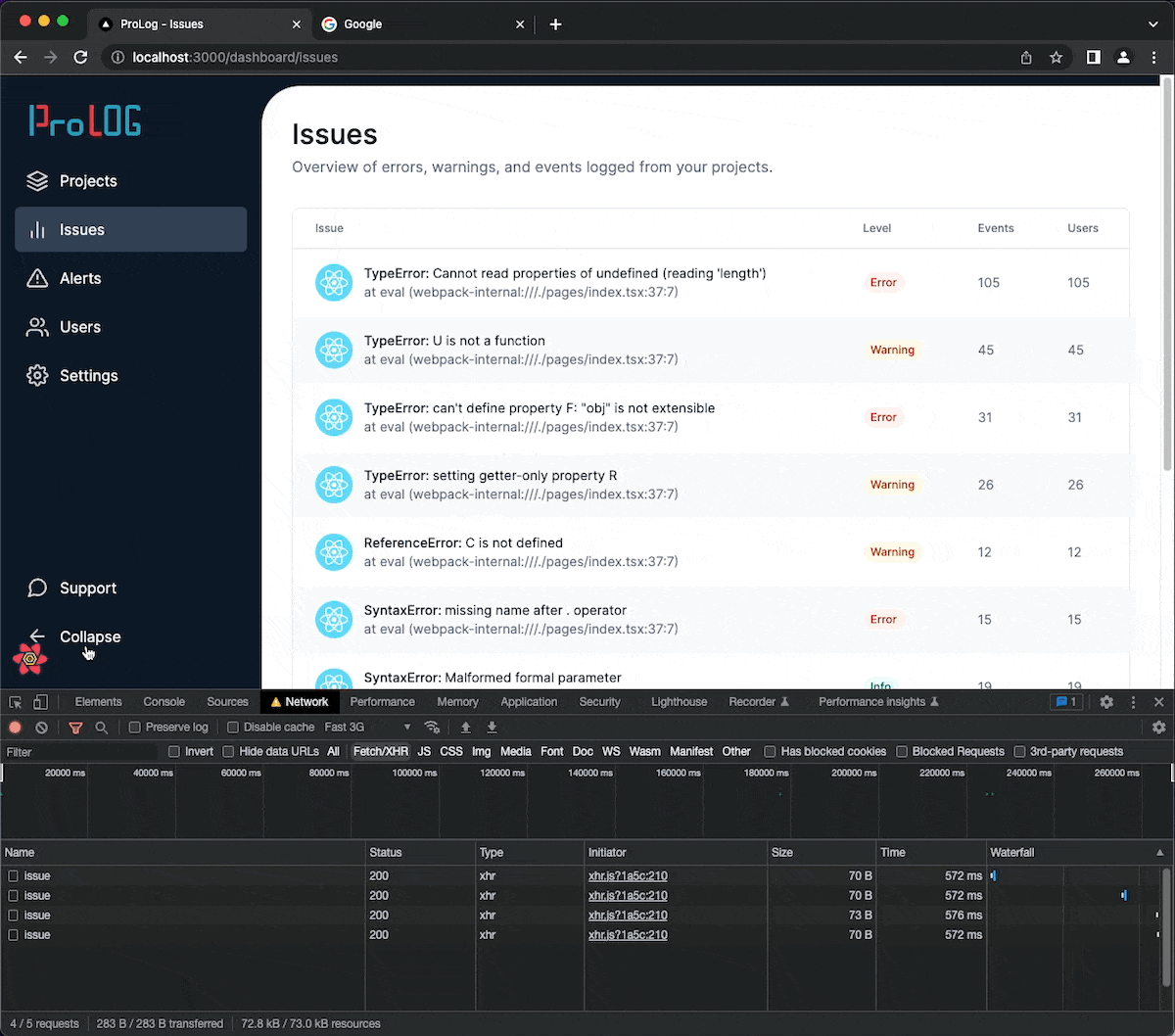The width and height of the screenshot is (1175, 1036).
Task: Open Network panel settings gear
Action: (x=1159, y=728)
